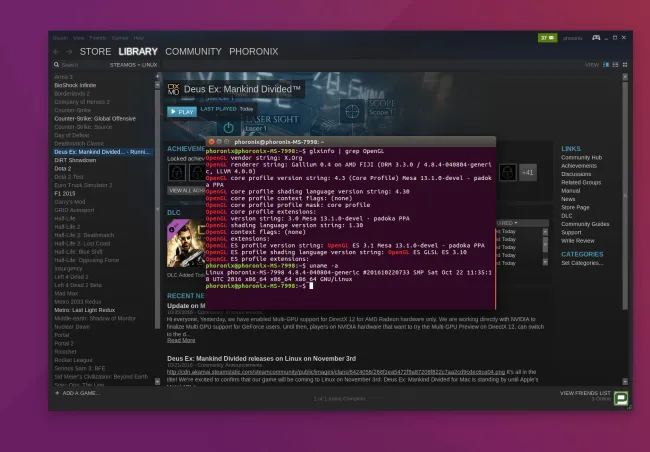650x452 pixels.
Task: Open the first locked achievement padlock
Action: point(177,173)
